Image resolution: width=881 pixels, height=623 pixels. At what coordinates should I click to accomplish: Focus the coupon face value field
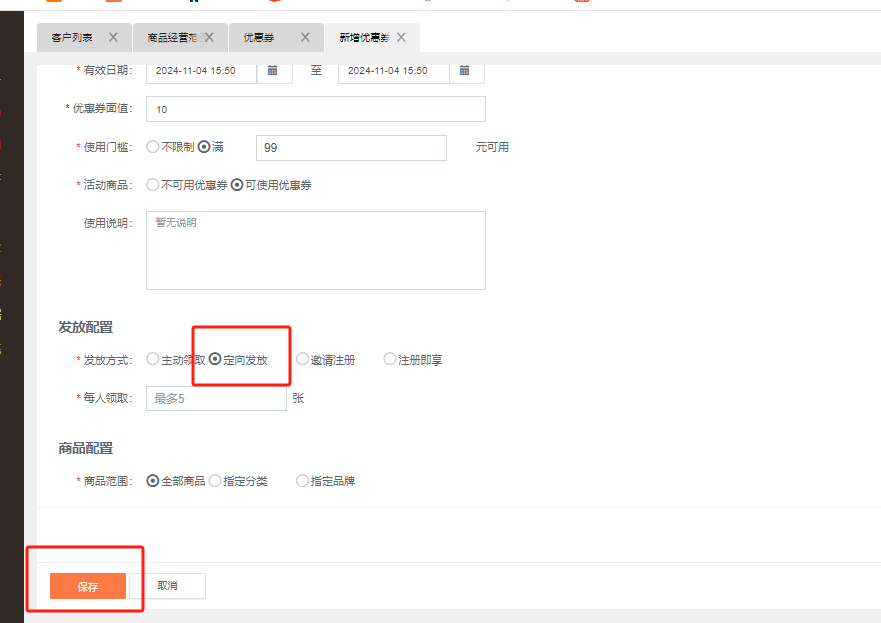coord(315,109)
